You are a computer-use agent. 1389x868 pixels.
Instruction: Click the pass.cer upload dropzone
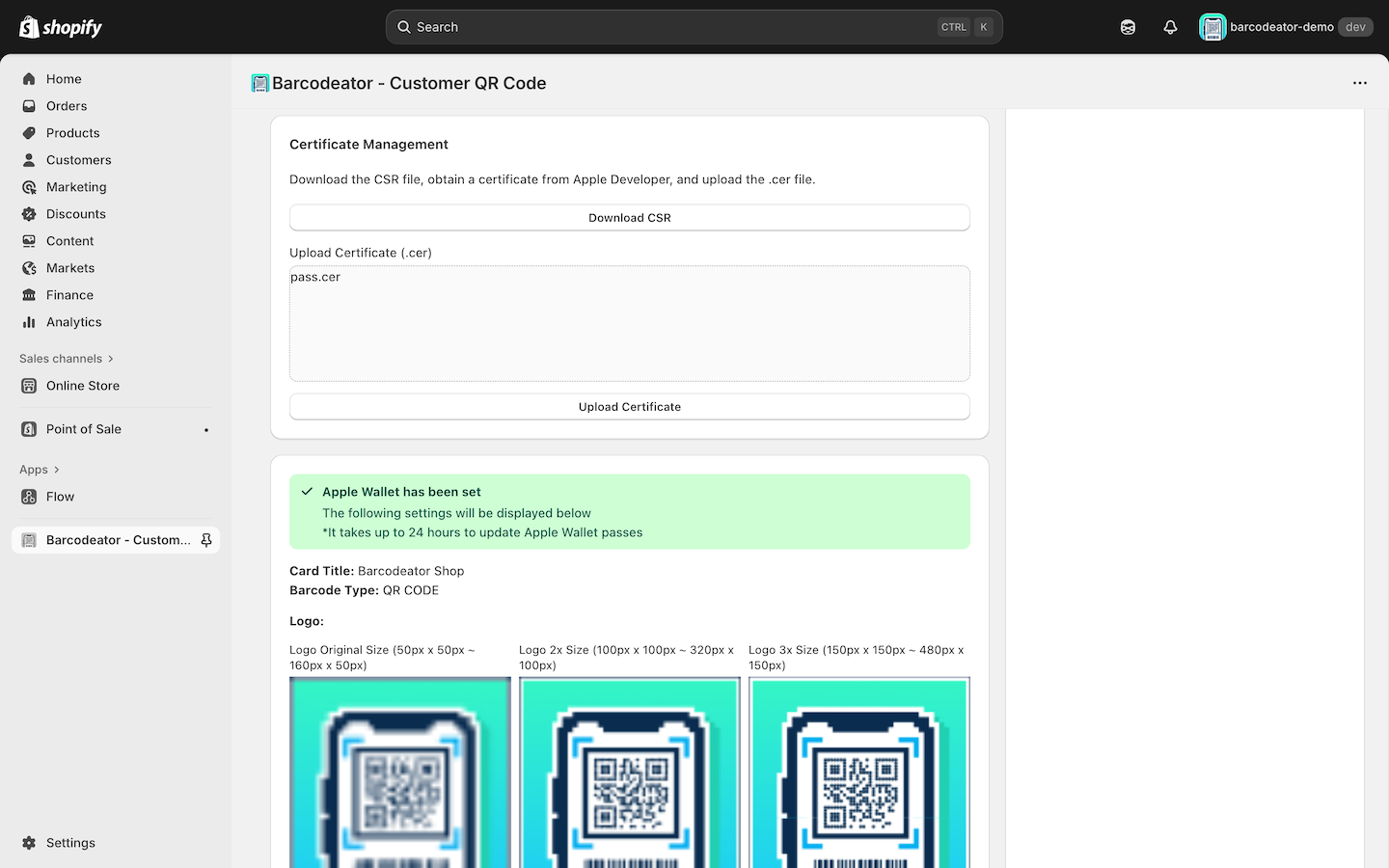point(629,323)
